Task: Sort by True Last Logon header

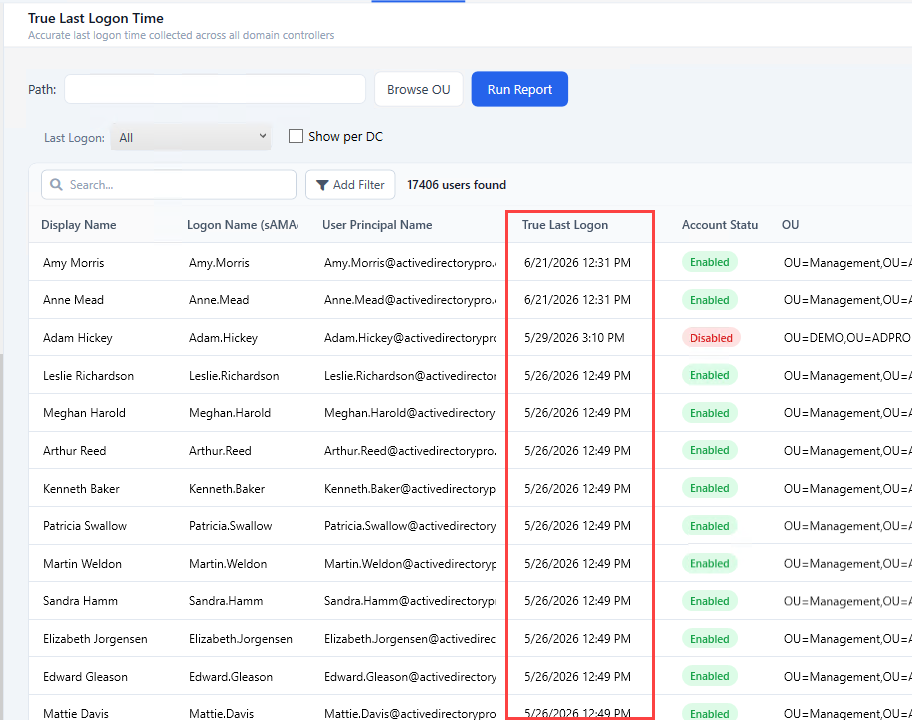Action: [565, 225]
